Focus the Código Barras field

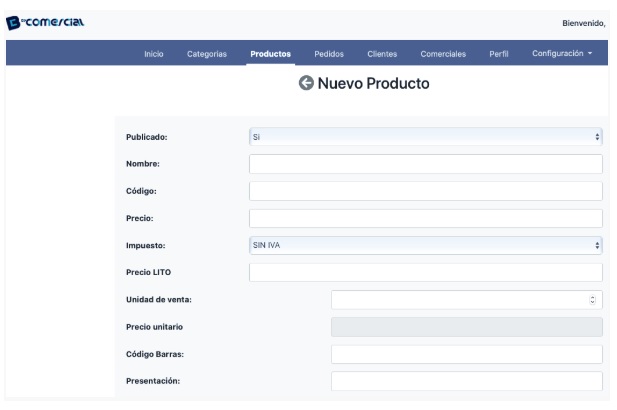[467, 354]
